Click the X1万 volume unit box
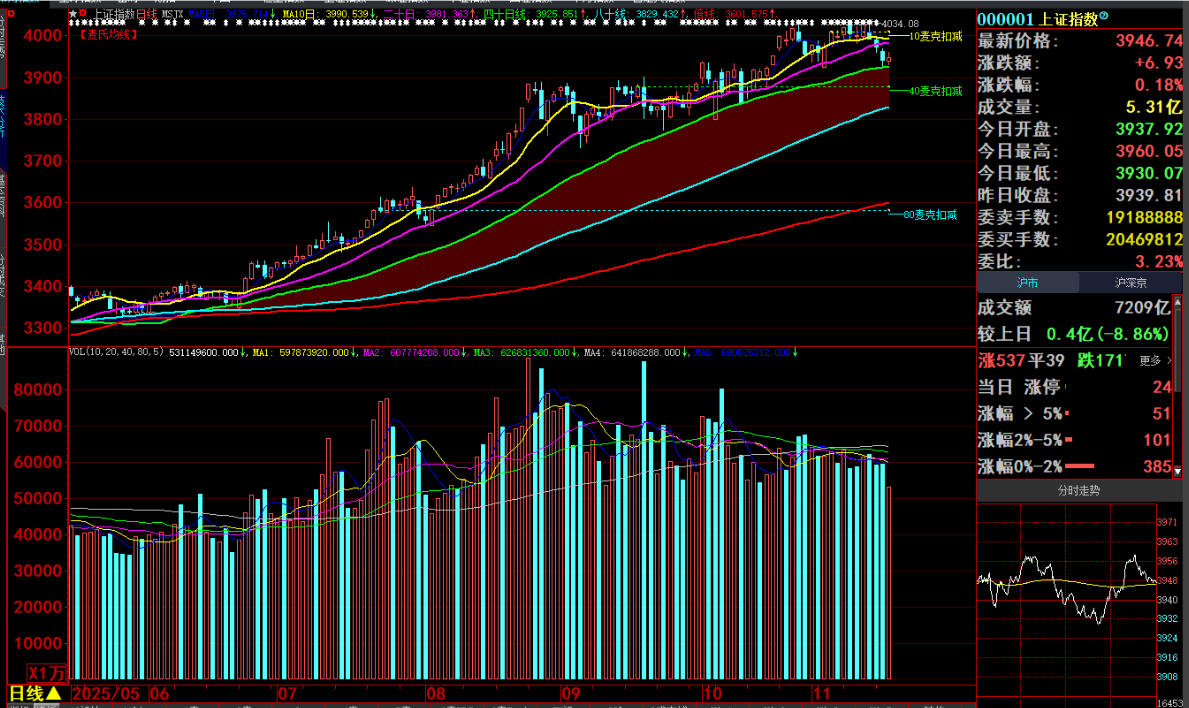The image size is (1189, 708). click(46, 673)
